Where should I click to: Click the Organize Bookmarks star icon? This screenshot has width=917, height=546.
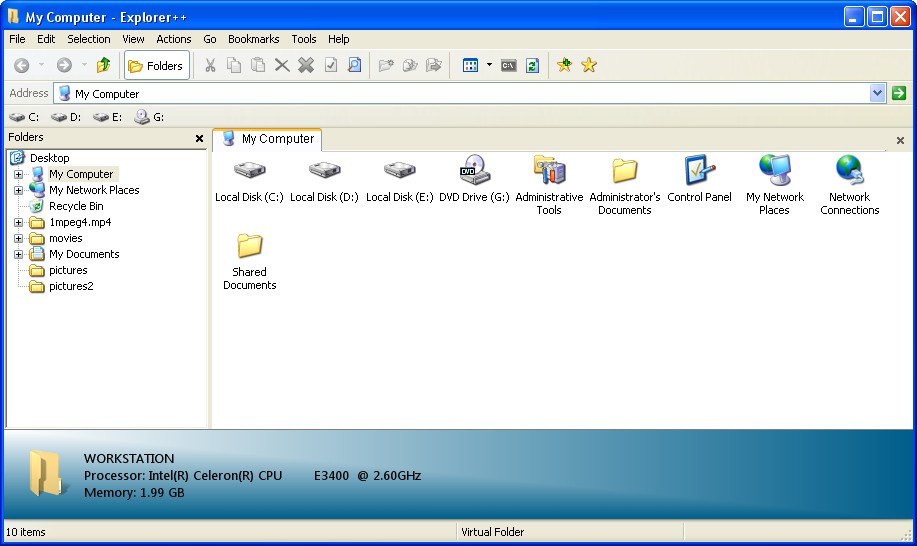click(x=589, y=65)
